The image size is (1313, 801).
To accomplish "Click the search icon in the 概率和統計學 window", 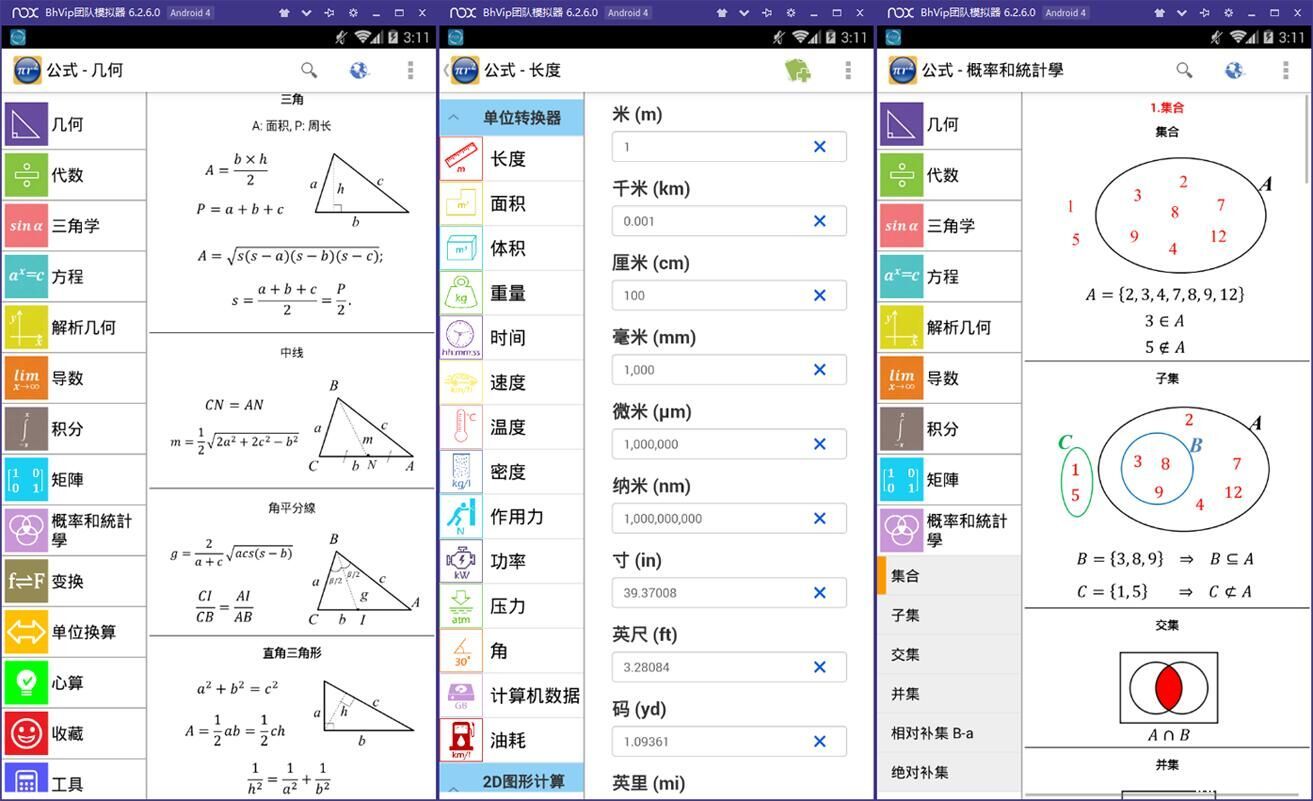I will [1184, 70].
